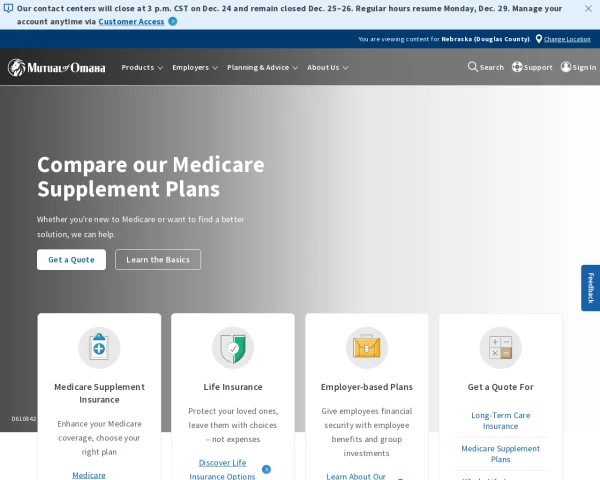Click the Sign In label
The height and width of the screenshot is (480, 600).
click(x=584, y=67)
